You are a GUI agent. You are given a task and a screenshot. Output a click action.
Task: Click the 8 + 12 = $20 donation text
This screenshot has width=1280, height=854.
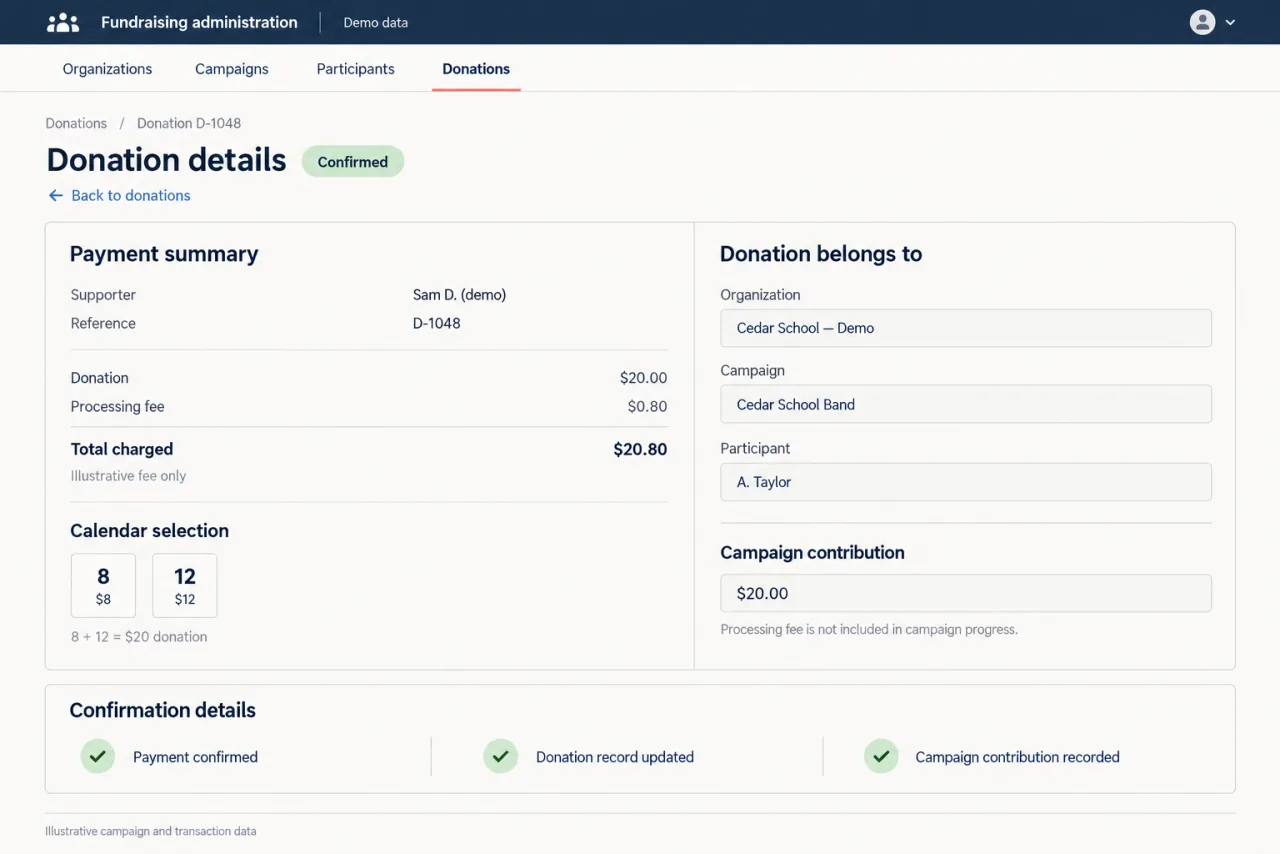139,636
